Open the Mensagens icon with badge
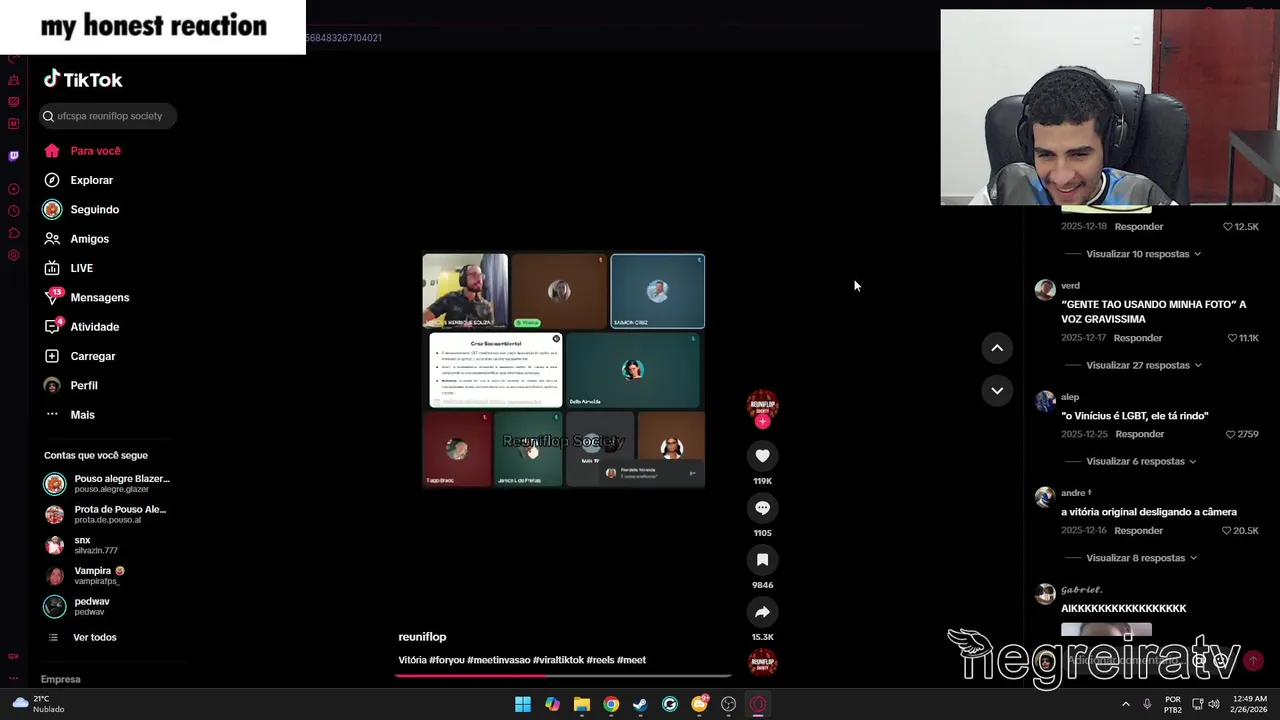 tap(52, 297)
